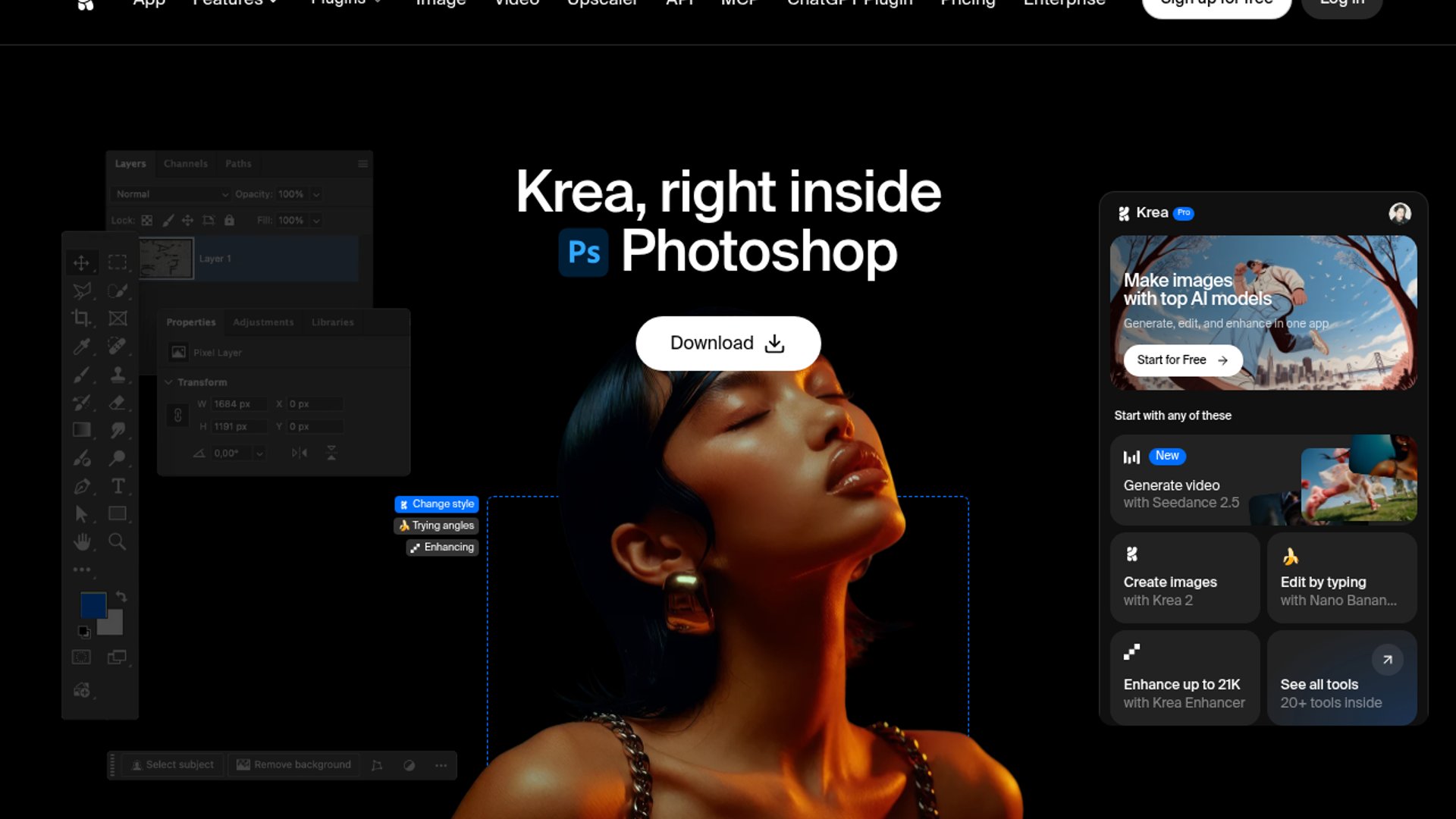Swap foreground and background colors arrow

[121, 597]
